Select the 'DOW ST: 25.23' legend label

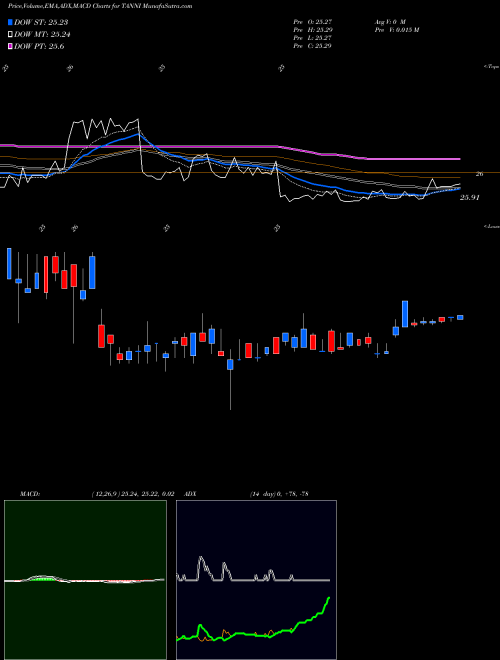pyautogui.click(x=41, y=22)
